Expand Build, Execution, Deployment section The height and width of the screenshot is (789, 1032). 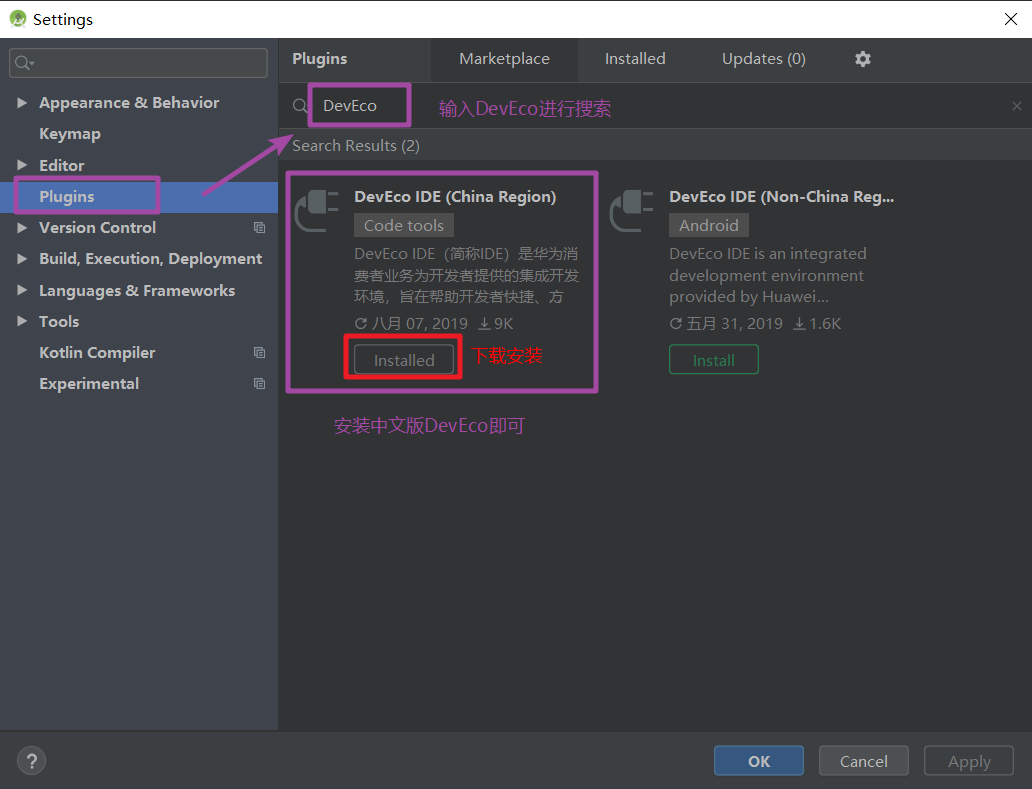pyautogui.click(x=22, y=259)
